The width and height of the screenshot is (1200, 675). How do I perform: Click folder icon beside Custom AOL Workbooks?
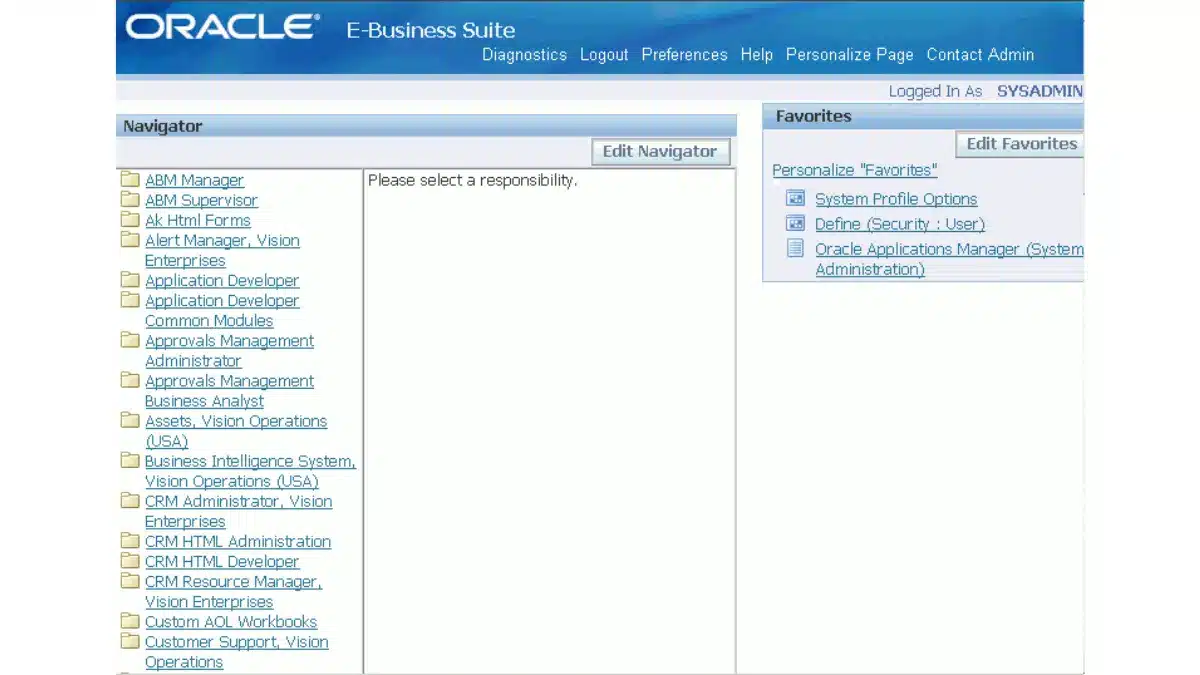coord(130,621)
